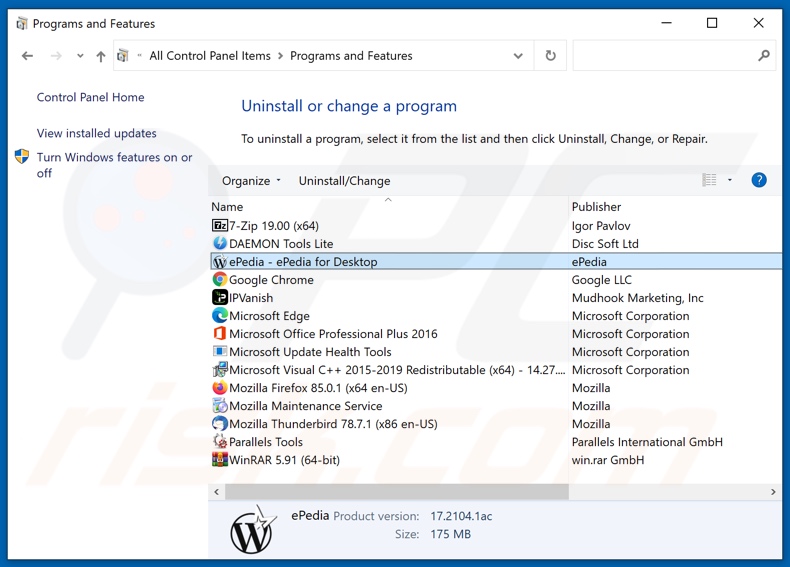Click publisher win.rar GmbH

608,460
